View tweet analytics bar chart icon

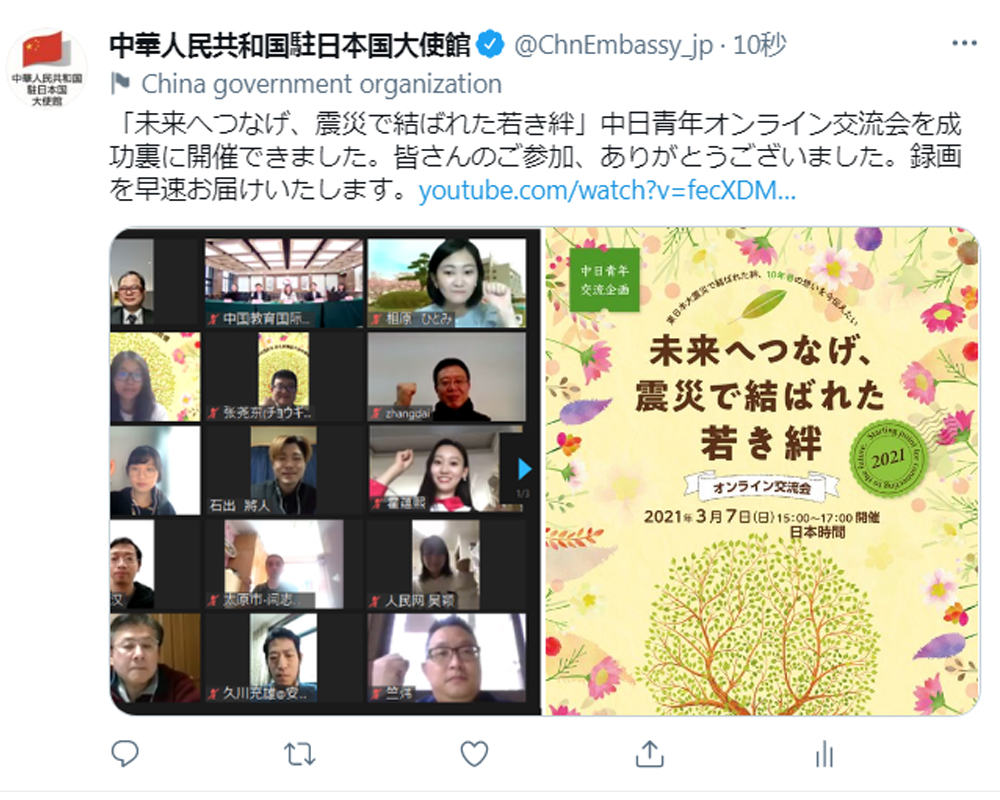tap(824, 754)
